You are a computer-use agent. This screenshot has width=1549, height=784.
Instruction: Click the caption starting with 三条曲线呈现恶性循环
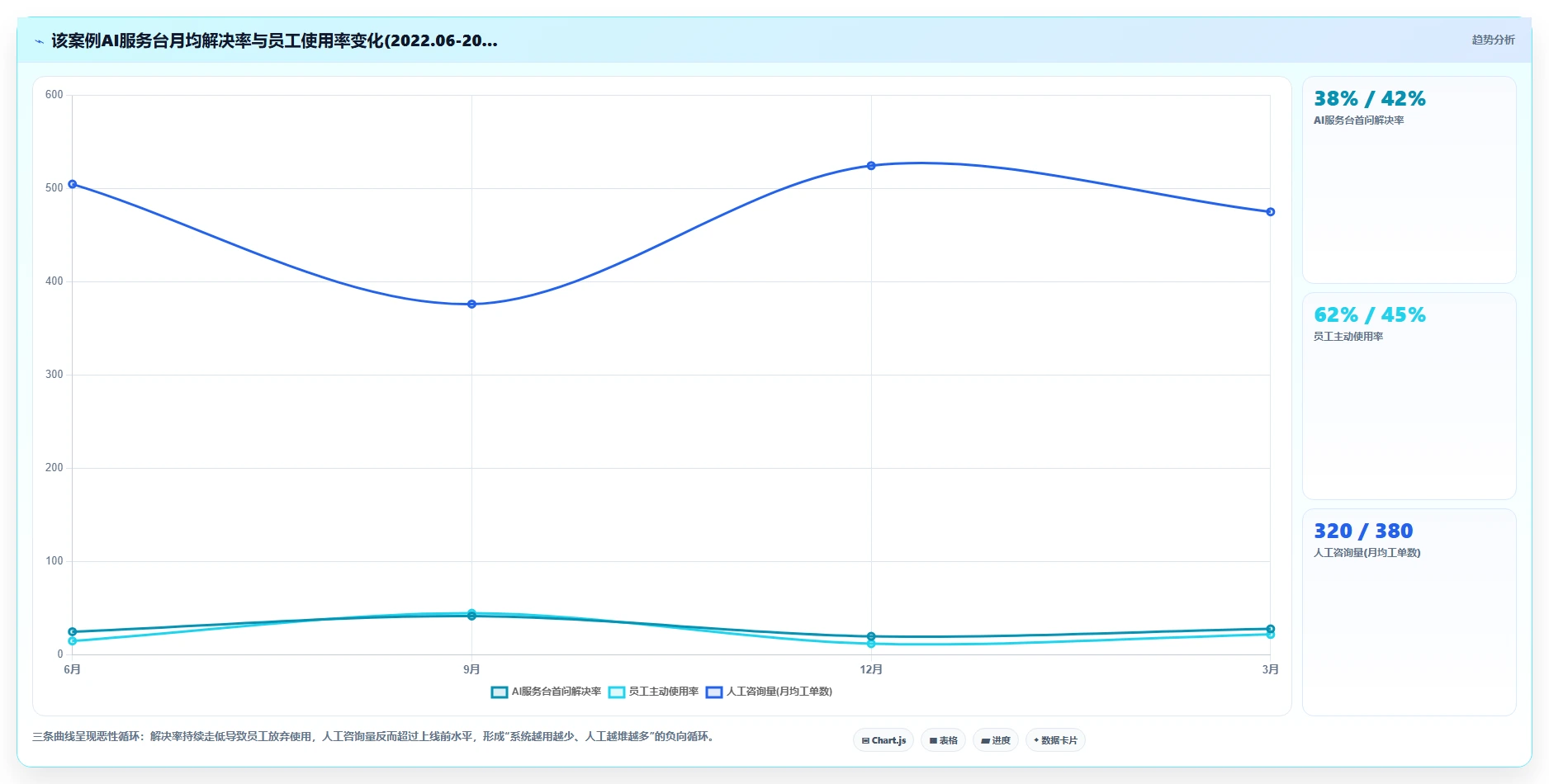(x=374, y=737)
